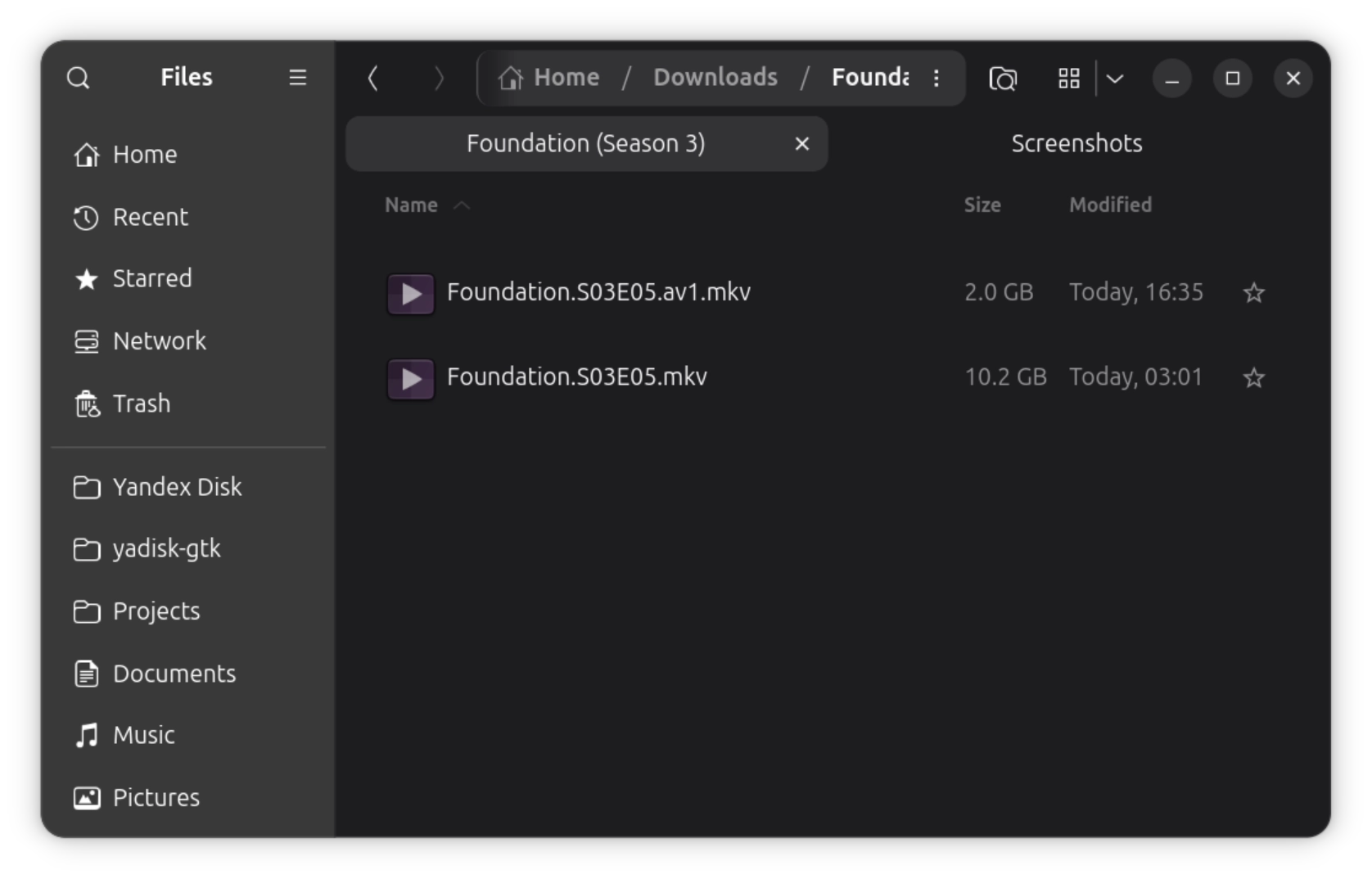The height and width of the screenshot is (879, 1372).
Task: Switch to grid view icon
Action: (1069, 78)
